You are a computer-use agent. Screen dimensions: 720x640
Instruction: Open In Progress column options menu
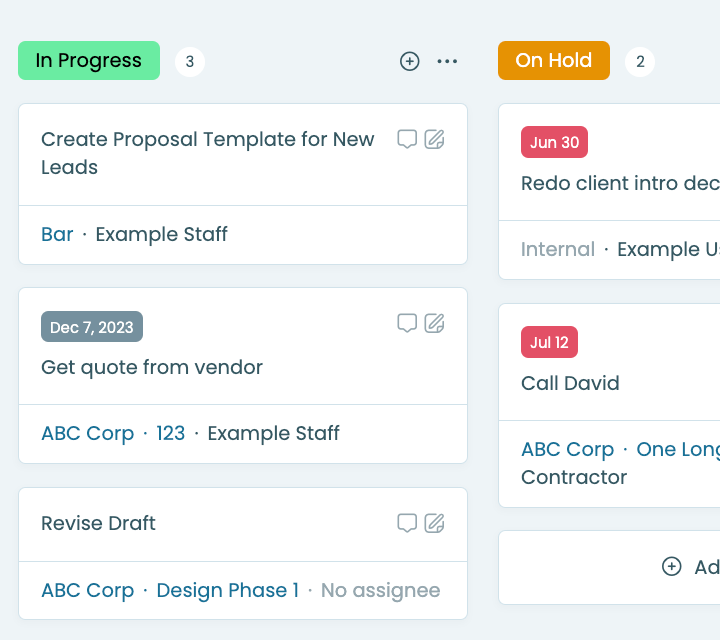pyautogui.click(x=447, y=61)
